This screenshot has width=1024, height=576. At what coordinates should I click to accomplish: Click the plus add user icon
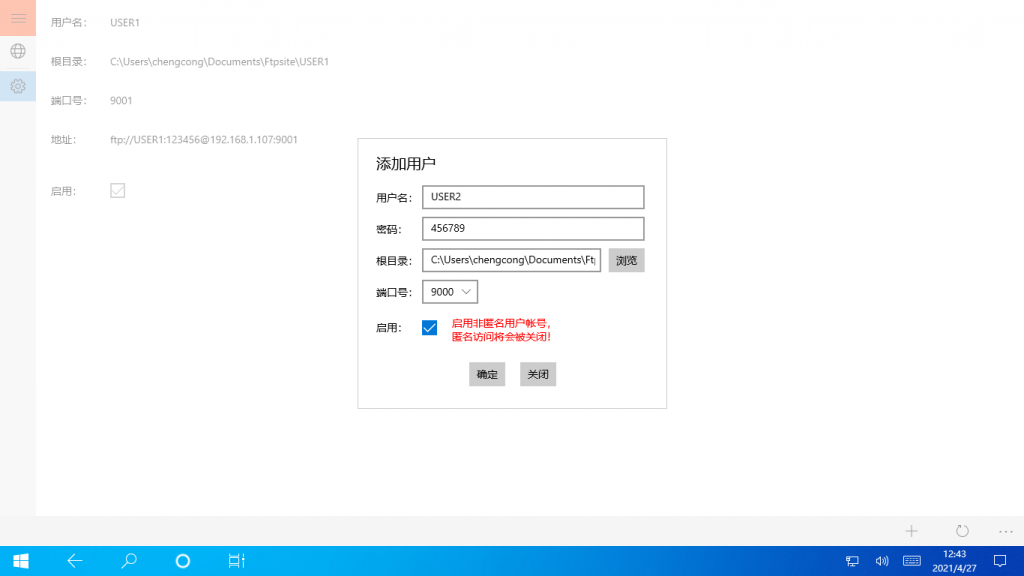point(911,531)
